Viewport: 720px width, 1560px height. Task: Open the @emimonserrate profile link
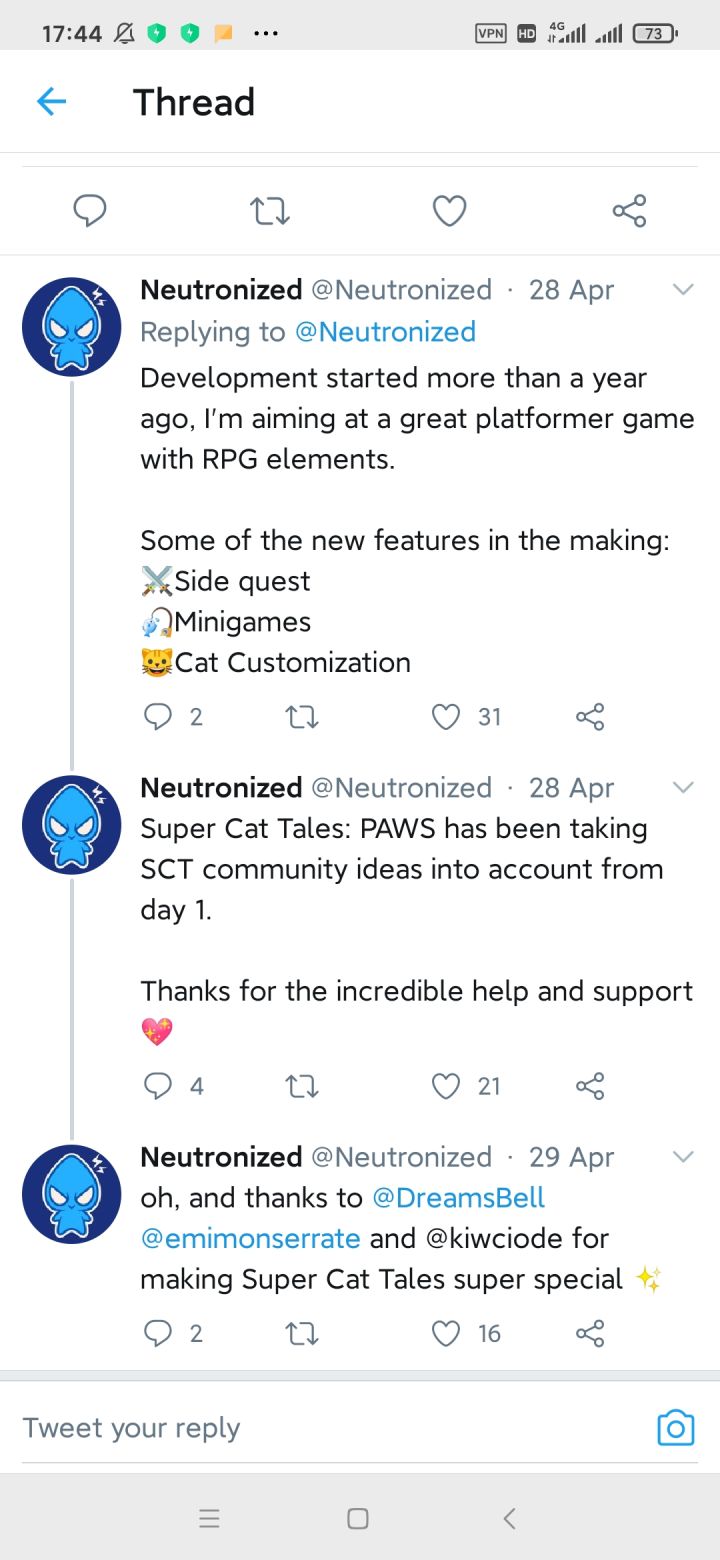pyautogui.click(x=250, y=1238)
